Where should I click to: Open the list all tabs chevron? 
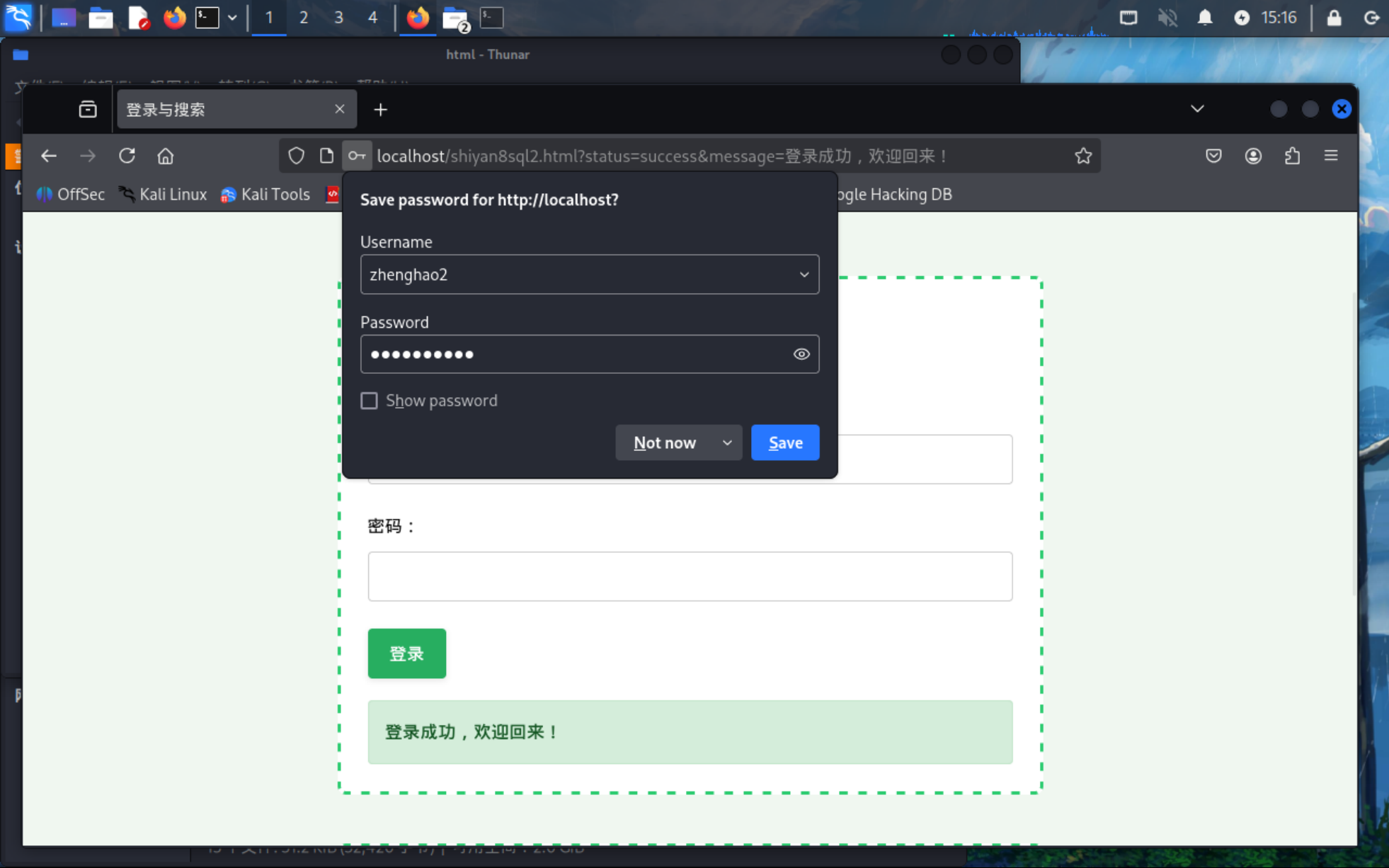click(1196, 109)
